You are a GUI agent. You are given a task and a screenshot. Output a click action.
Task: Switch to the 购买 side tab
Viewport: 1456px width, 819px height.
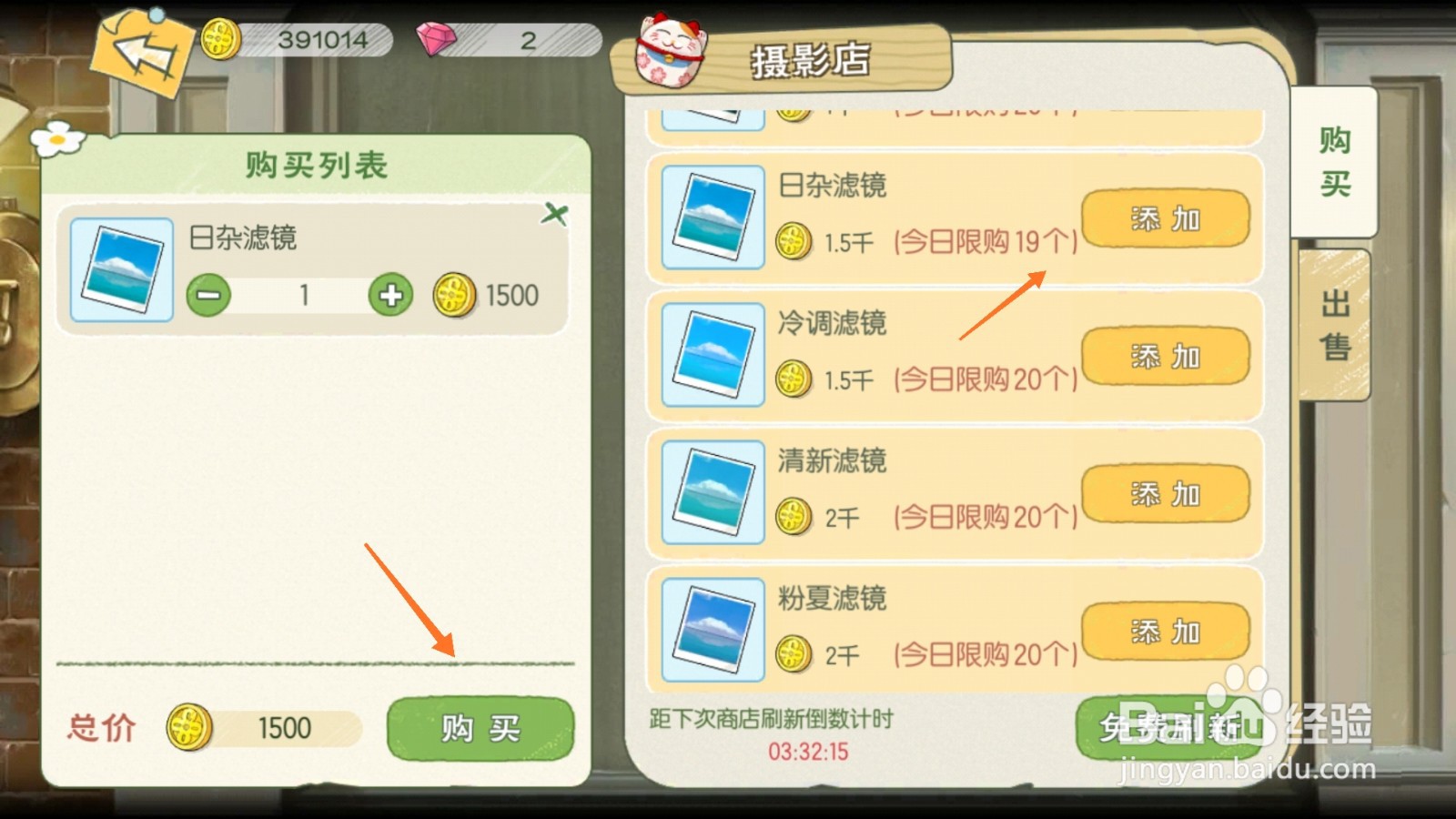(x=1334, y=162)
